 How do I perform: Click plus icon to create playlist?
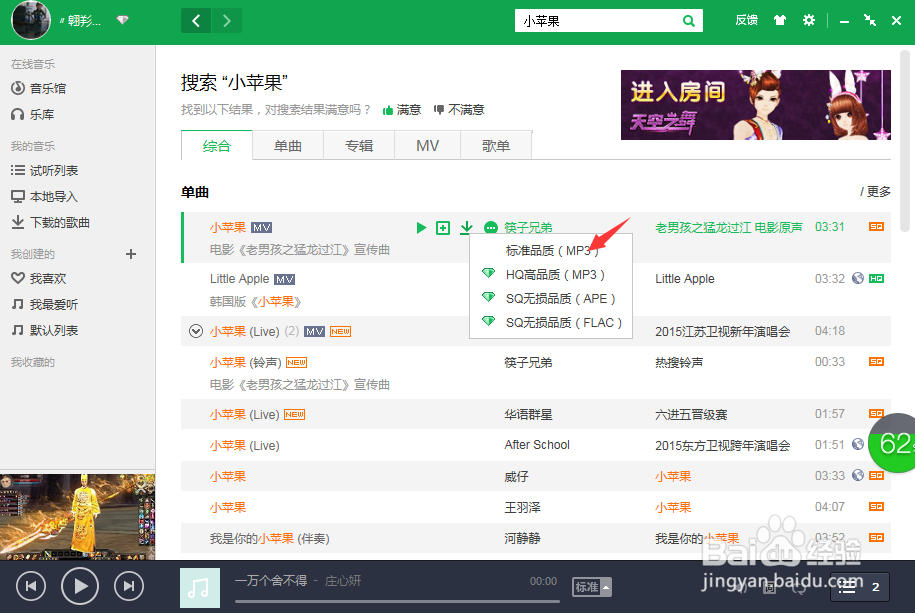(x=131, y=254)
